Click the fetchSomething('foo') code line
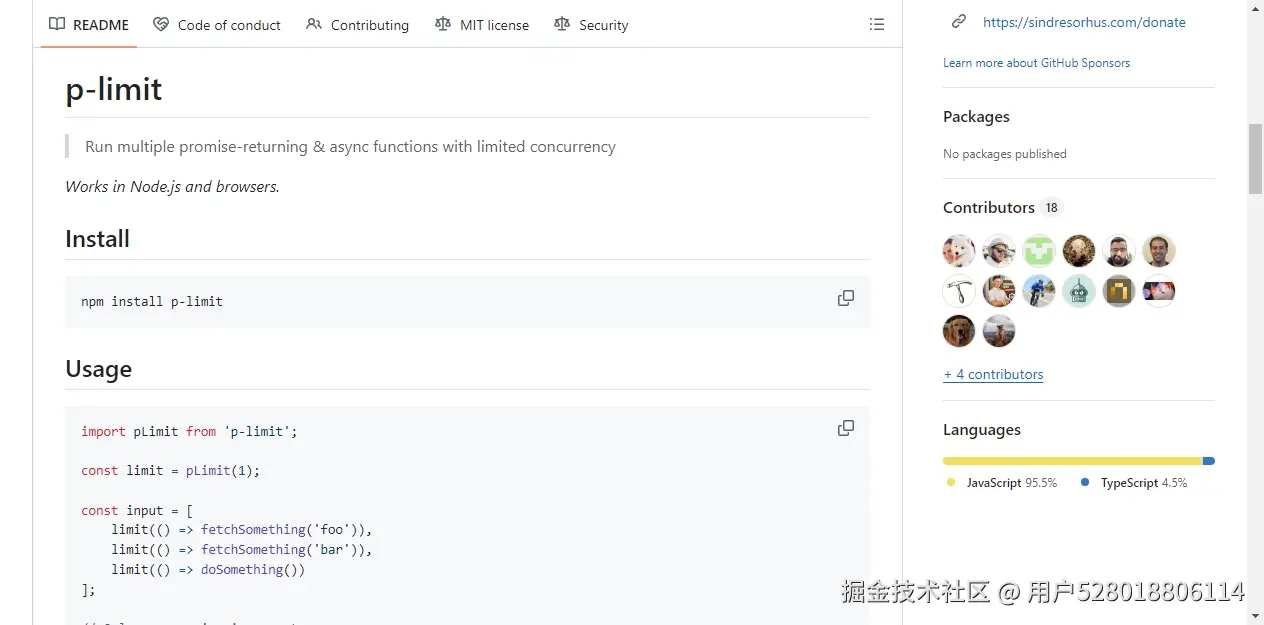1264x625 pixels. (241, 530)
